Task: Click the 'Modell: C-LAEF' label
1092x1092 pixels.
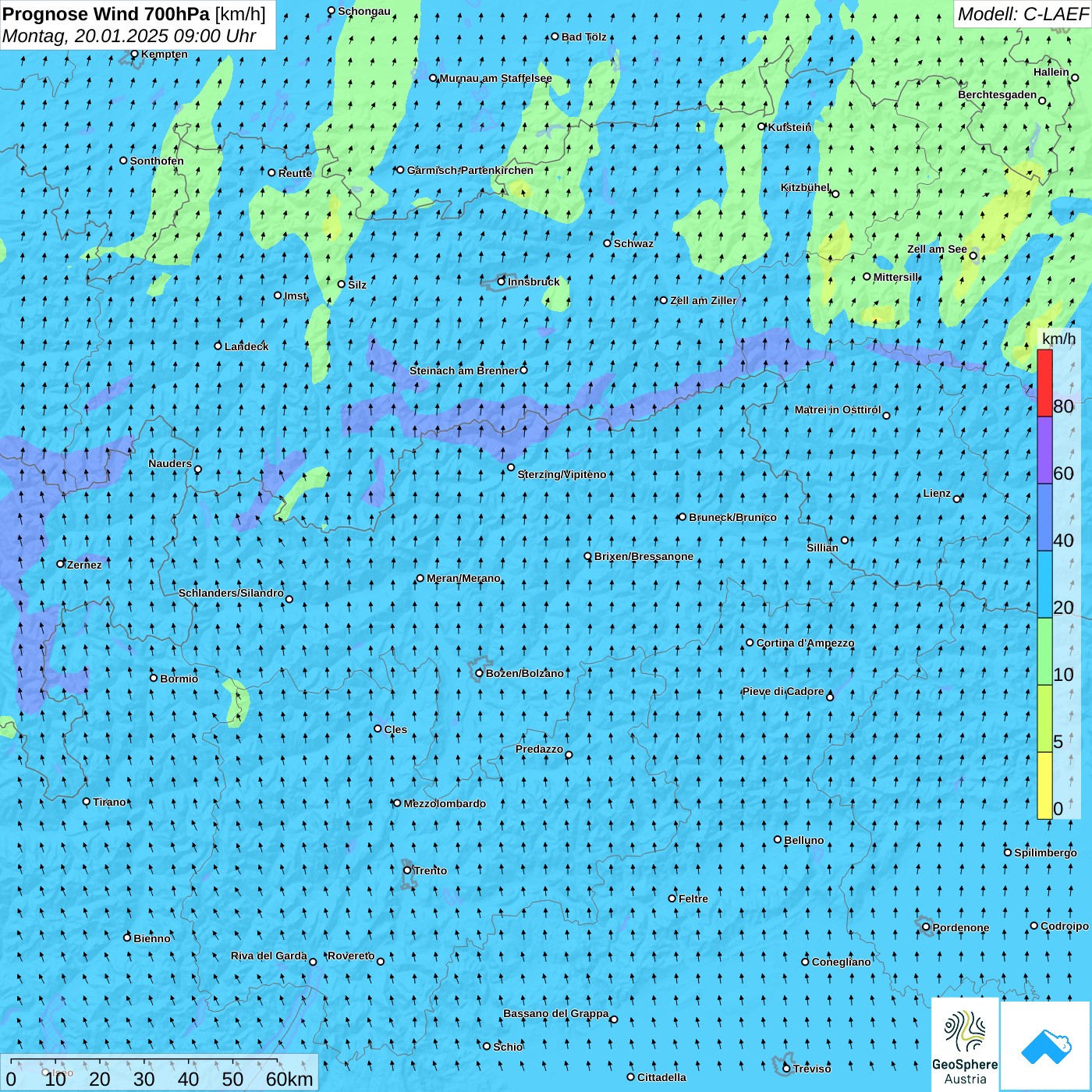Action: [1023, 14]
